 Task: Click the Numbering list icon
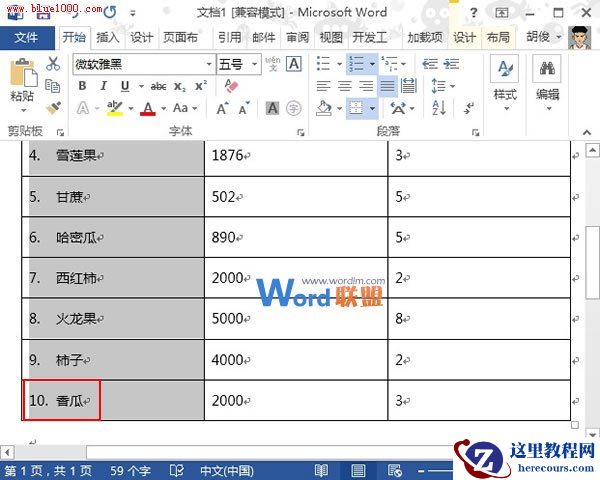(x=357, y=64)
